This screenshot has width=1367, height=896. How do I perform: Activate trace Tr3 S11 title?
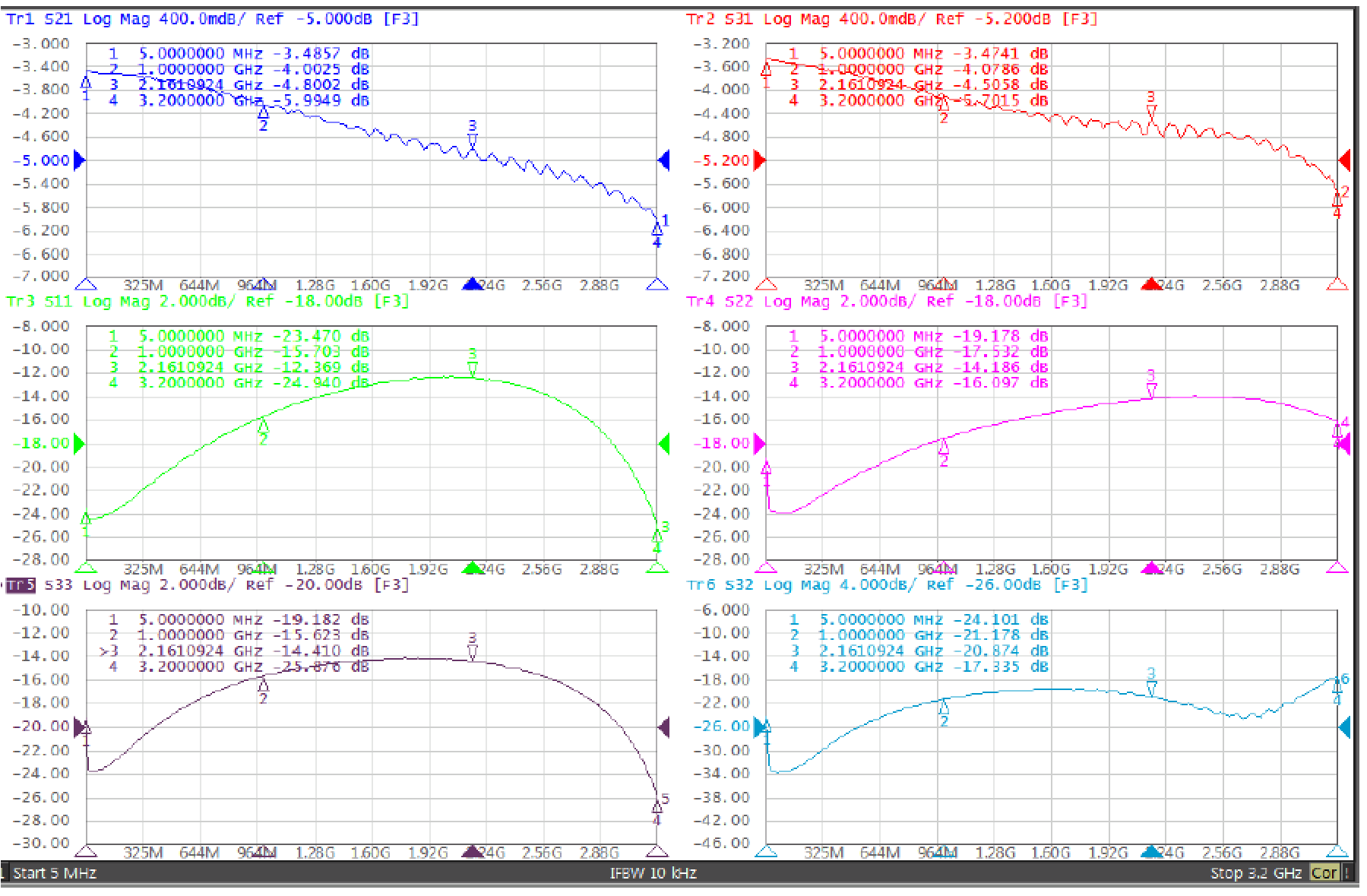tap(39, 302)
